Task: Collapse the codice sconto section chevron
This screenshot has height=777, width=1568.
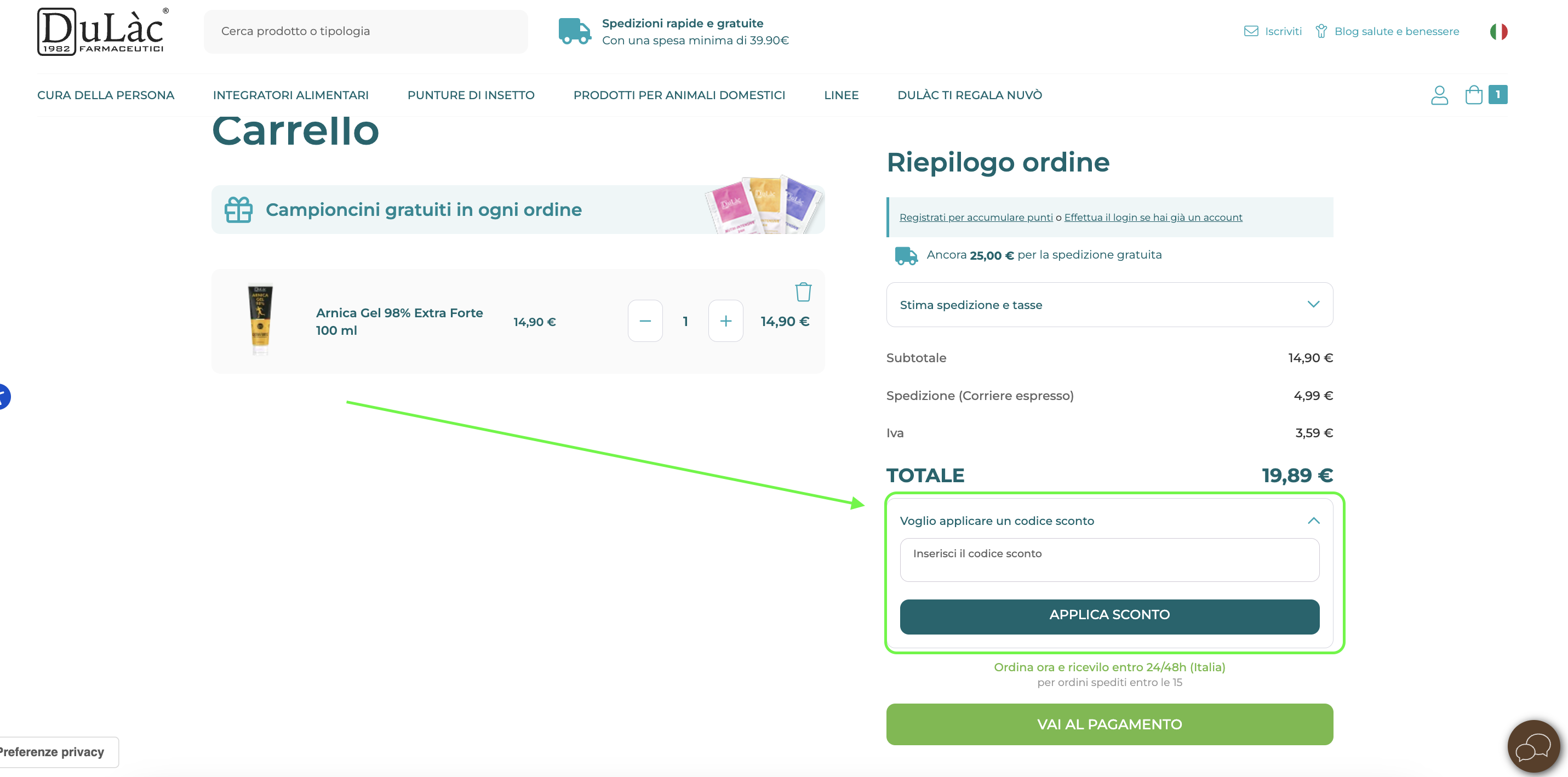Action: [x=1313, y=521]
